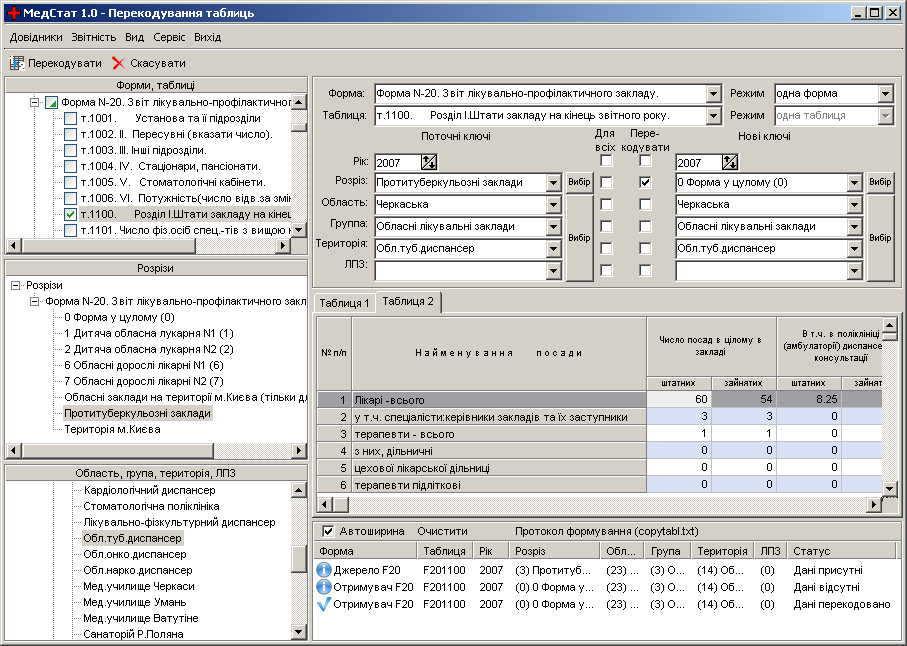Click the Форма N-20 icon in forms tree

click(x=51, y=102)
